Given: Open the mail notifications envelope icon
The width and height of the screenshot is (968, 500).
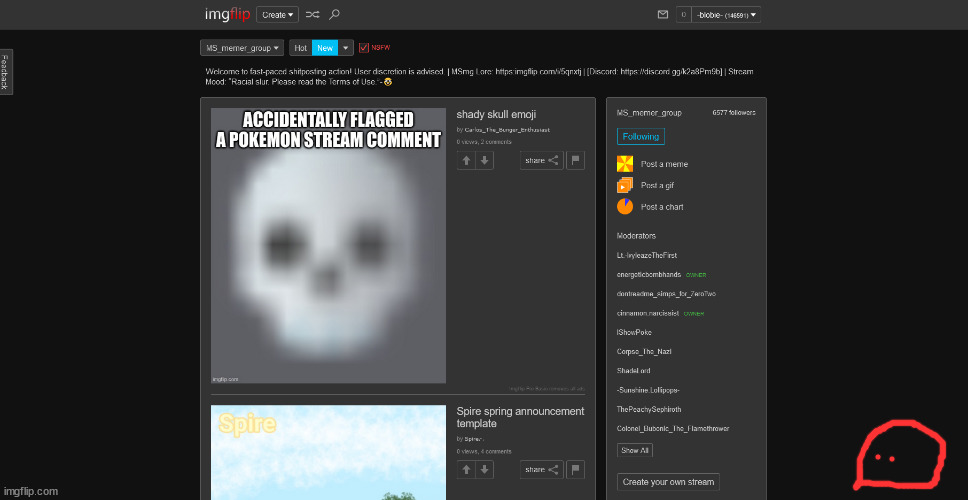Looking at the screenshot, I should pos(662,15).
